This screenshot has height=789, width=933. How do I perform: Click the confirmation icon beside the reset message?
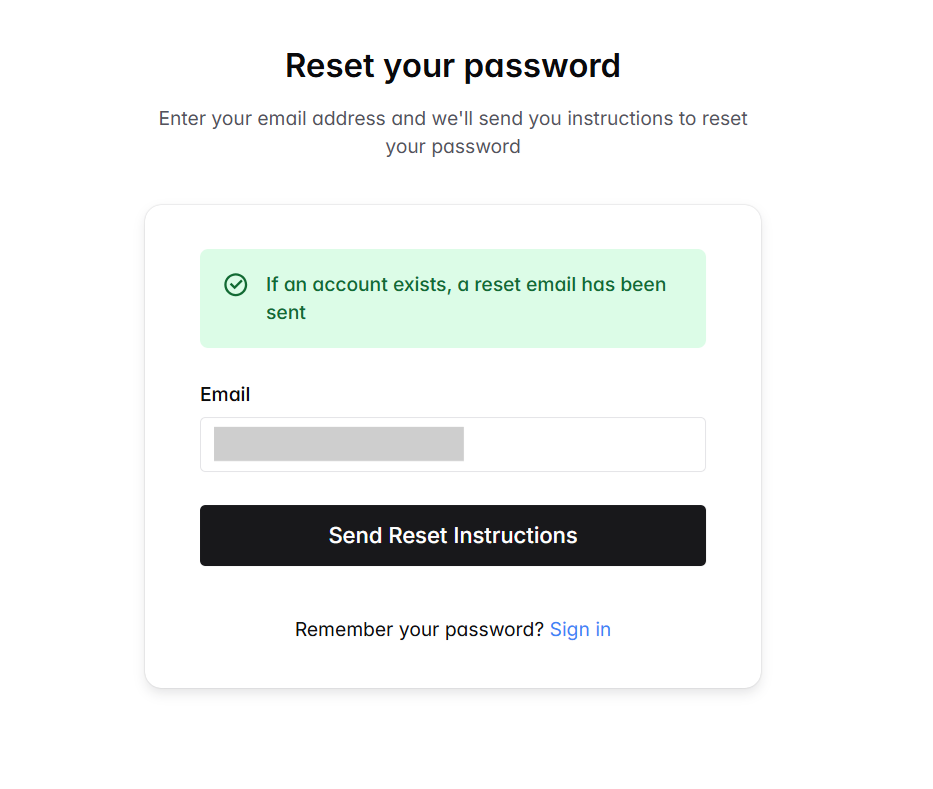pyautogui.click(x=236, y=285)
